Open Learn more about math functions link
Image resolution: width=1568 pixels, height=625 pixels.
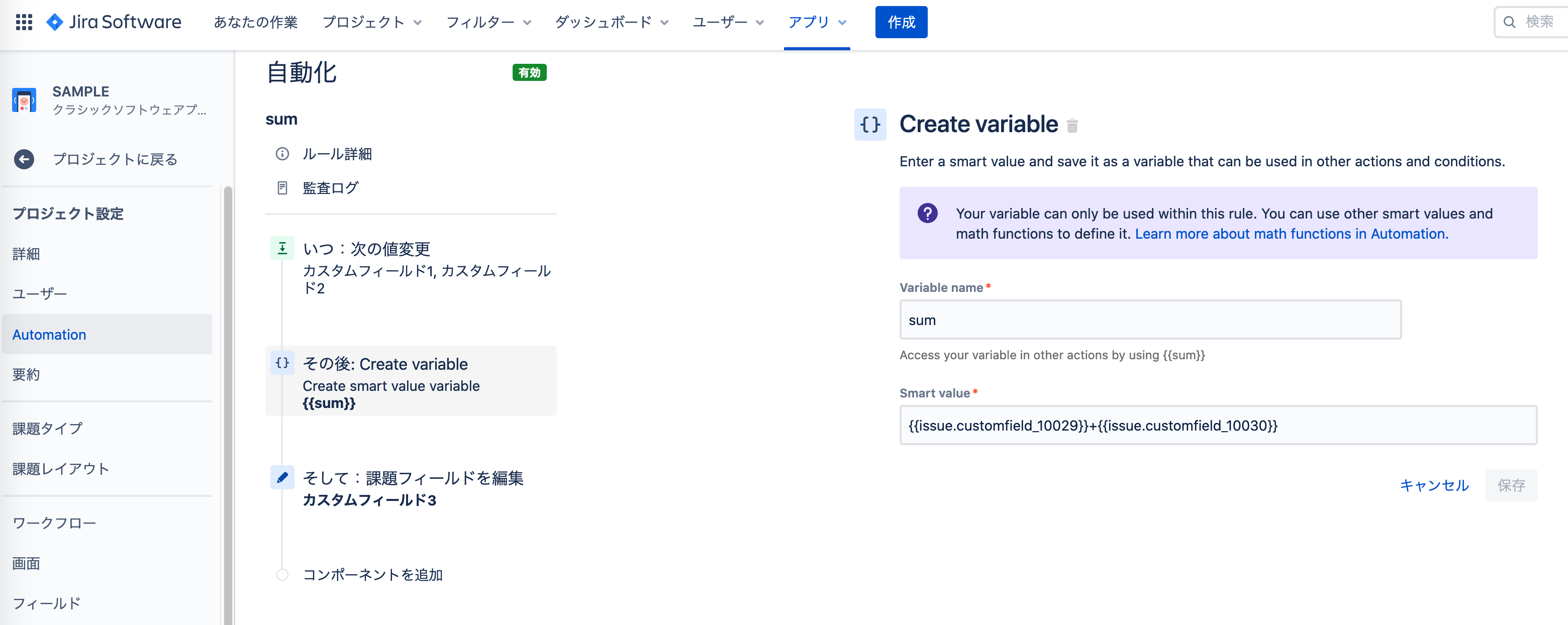1291,234
